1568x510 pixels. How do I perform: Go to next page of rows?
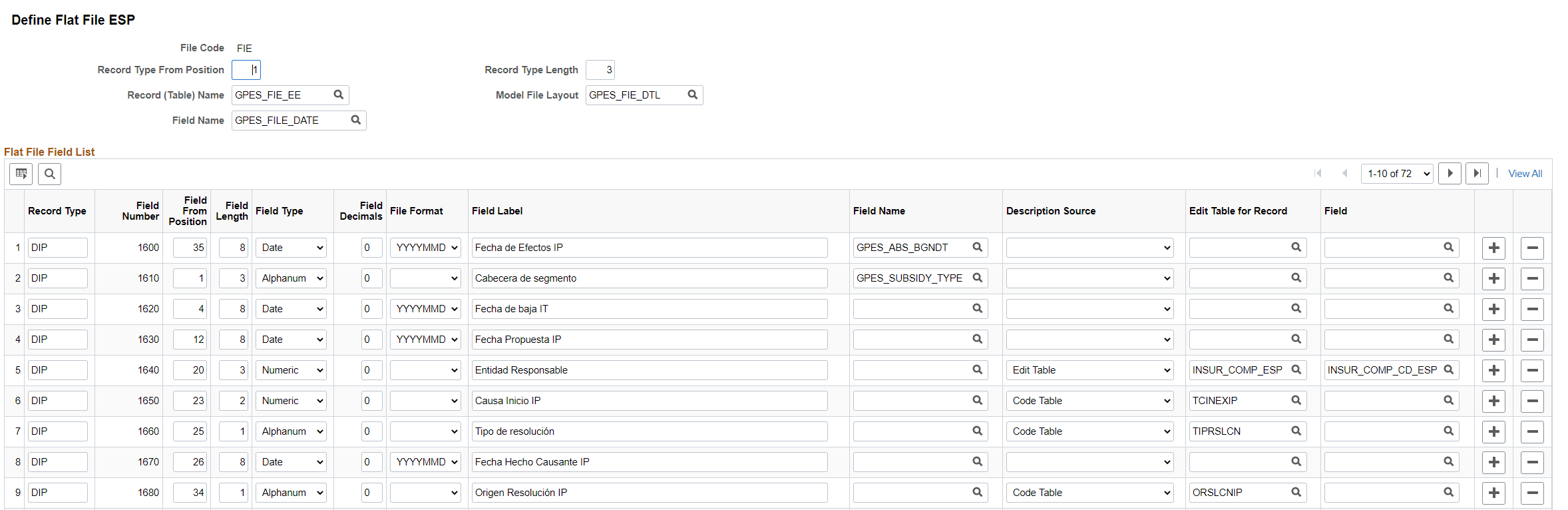pos(1450,174)
